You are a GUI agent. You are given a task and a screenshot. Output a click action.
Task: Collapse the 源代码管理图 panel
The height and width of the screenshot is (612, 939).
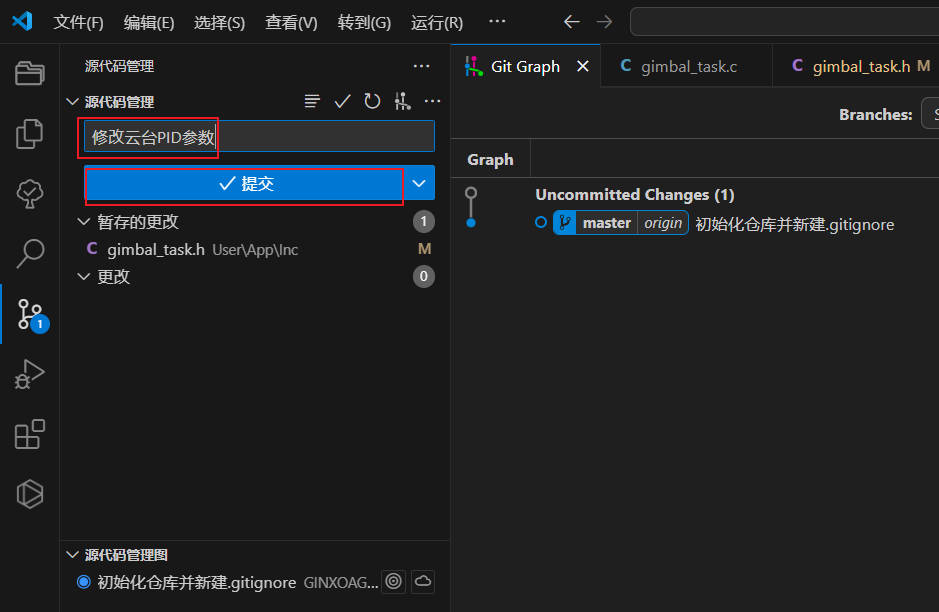pos(72,555)
